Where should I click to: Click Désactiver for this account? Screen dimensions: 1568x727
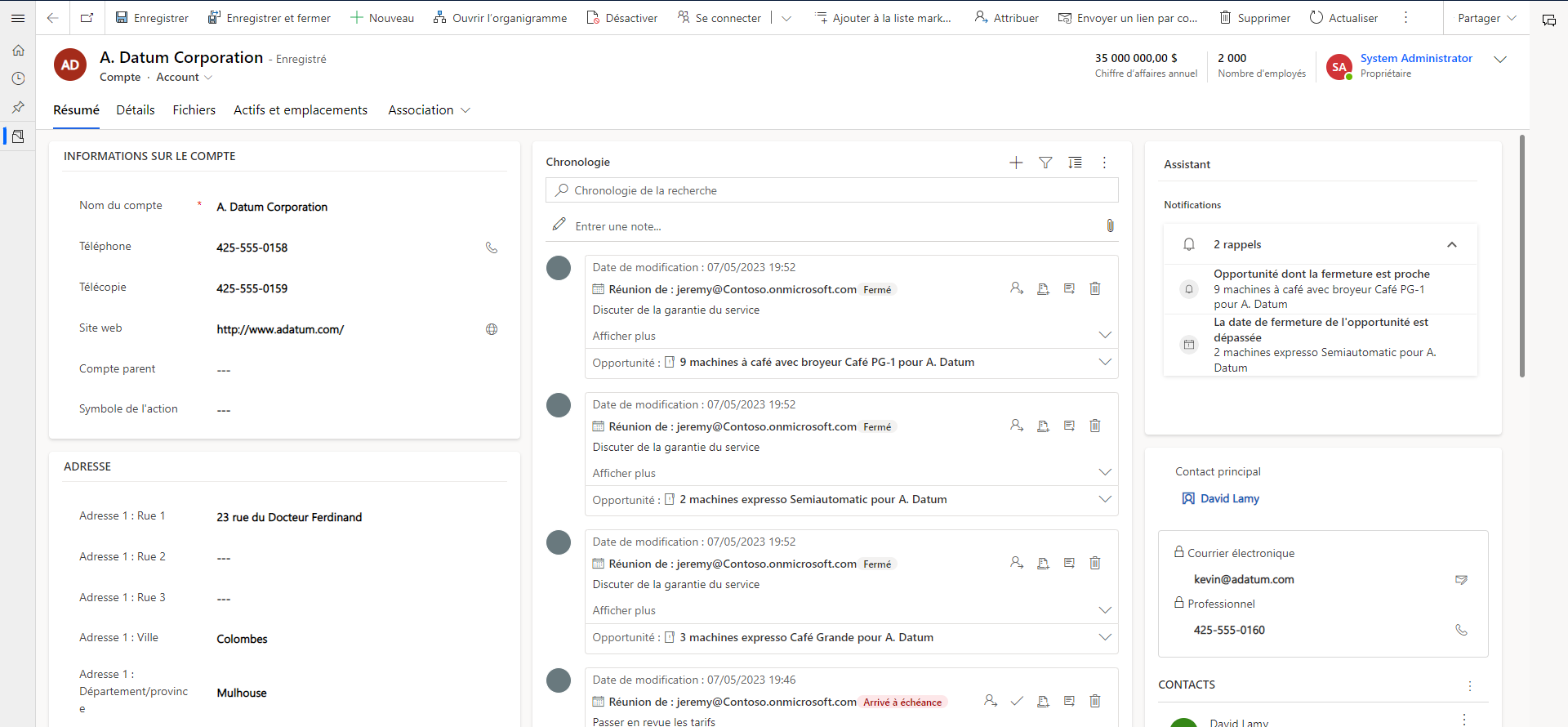pyautogui.click(x=622, y=18)
